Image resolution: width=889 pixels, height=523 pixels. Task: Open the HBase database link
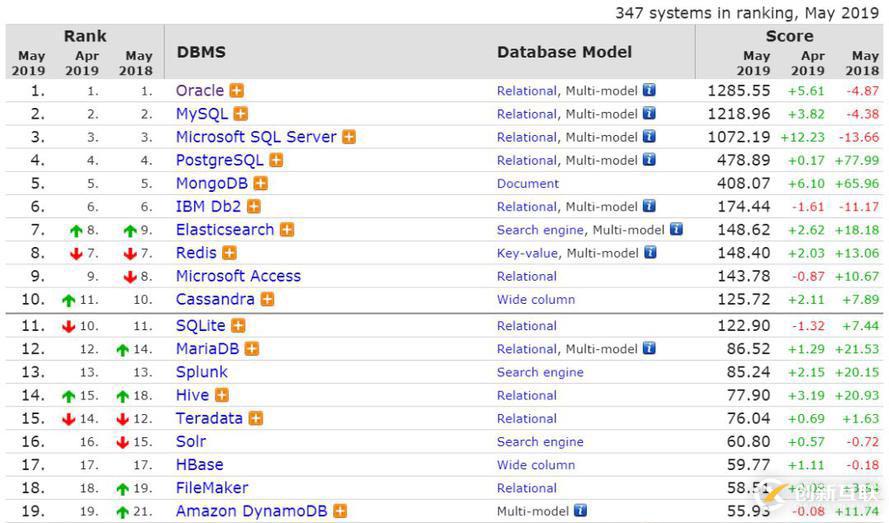[199, 464]
